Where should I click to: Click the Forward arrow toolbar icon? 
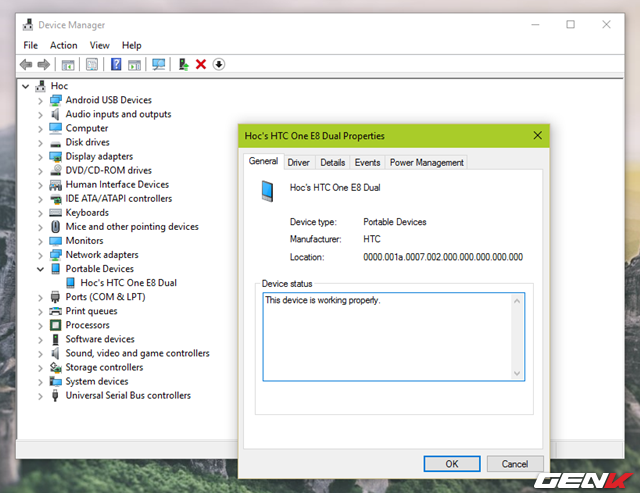click(x=44, y=64)
